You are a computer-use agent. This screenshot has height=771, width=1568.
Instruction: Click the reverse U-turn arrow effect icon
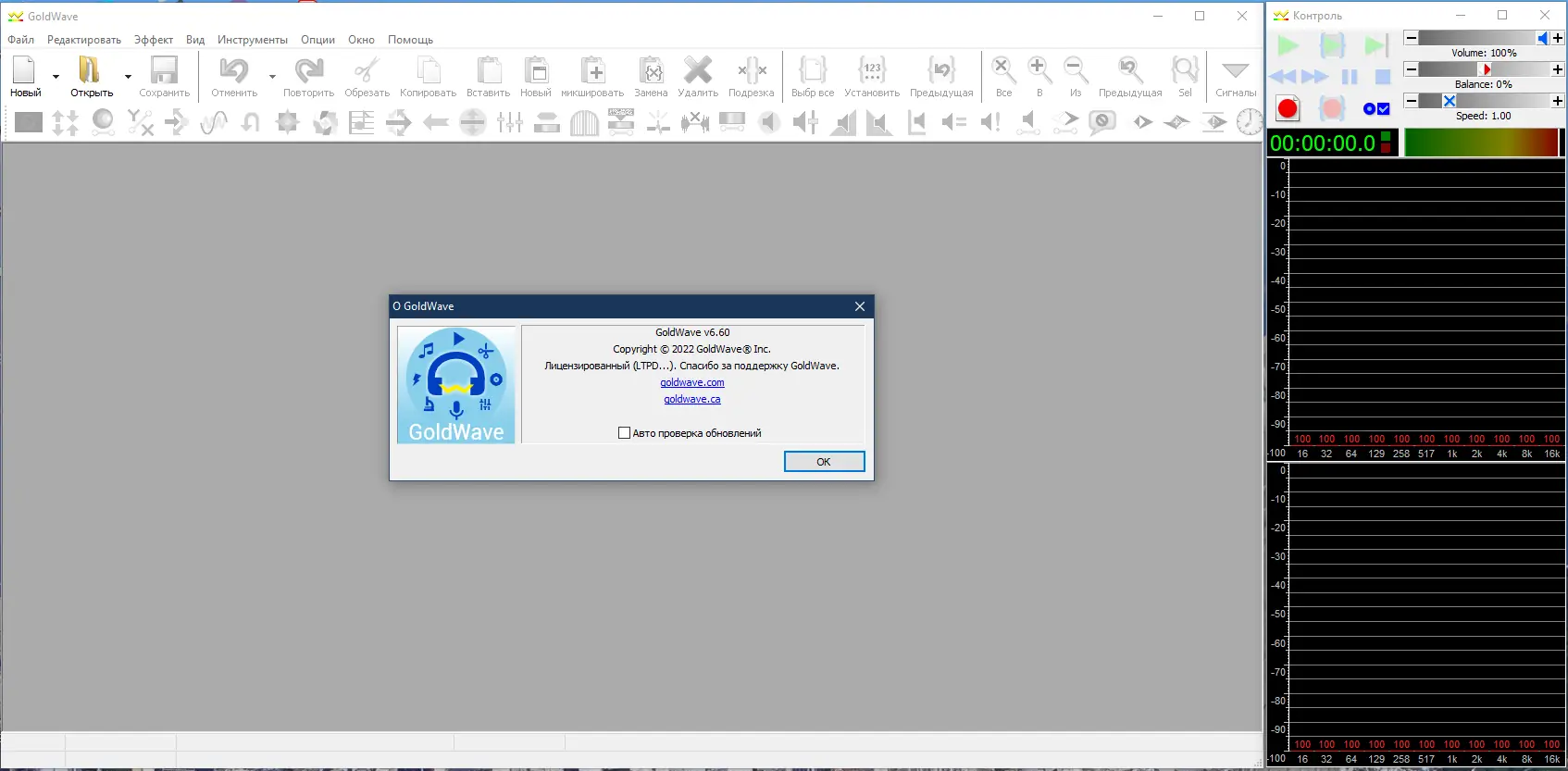[251, 122]
